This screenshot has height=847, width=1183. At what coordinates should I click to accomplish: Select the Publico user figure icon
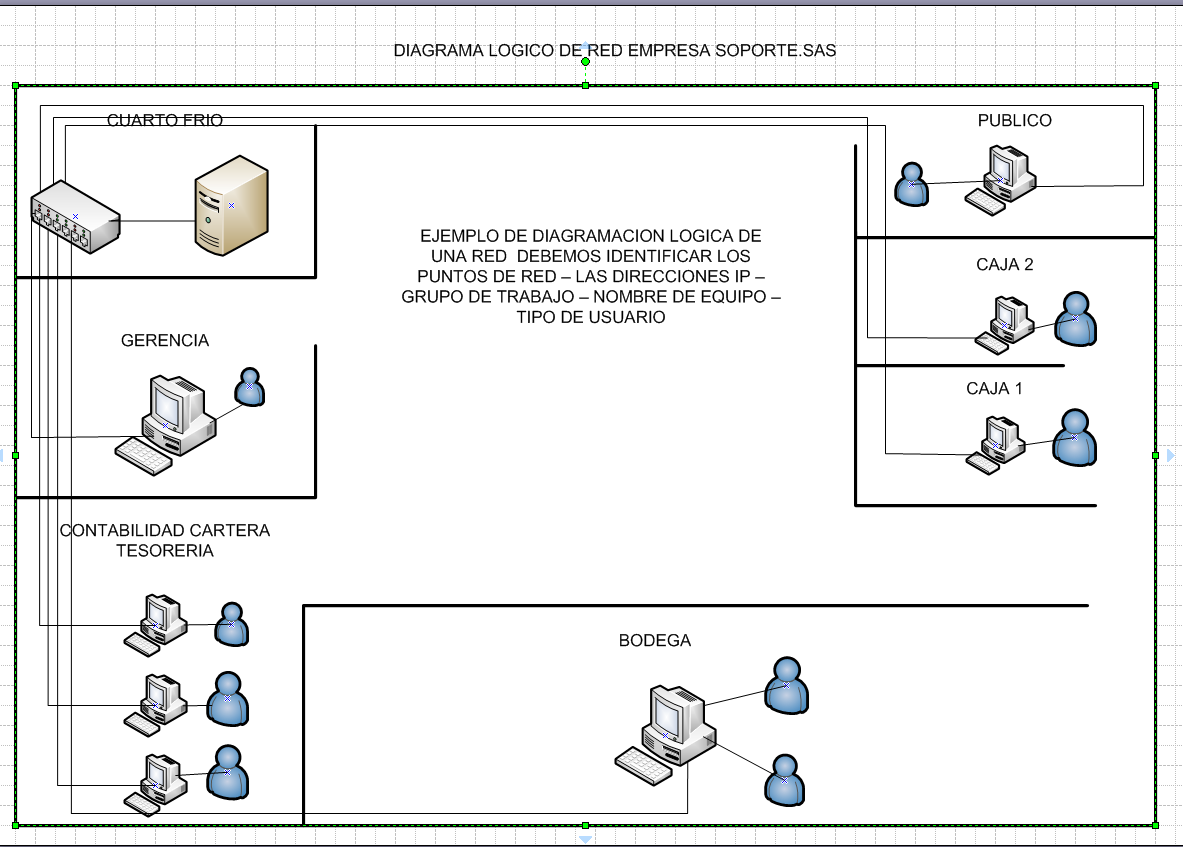pyautogui.click(x=911, y=185)
